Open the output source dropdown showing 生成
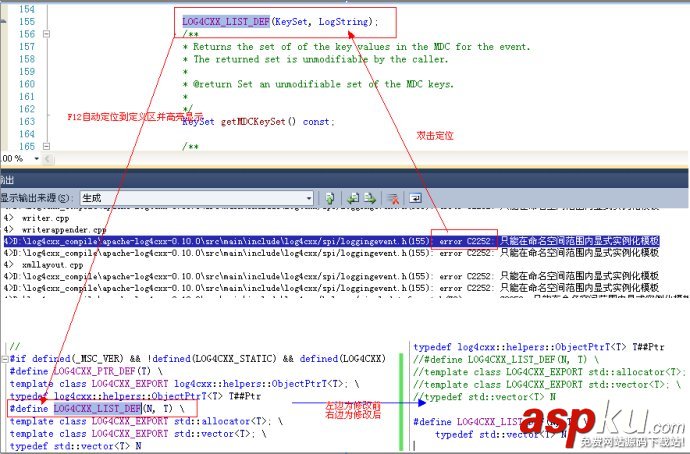The image size is (690, 454). (x=197, y=198)
